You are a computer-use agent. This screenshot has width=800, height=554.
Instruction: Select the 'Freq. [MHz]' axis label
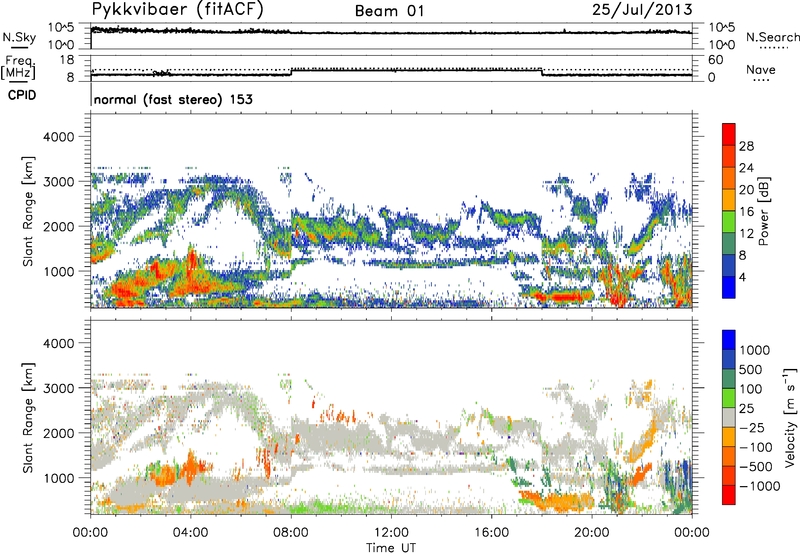18,67
